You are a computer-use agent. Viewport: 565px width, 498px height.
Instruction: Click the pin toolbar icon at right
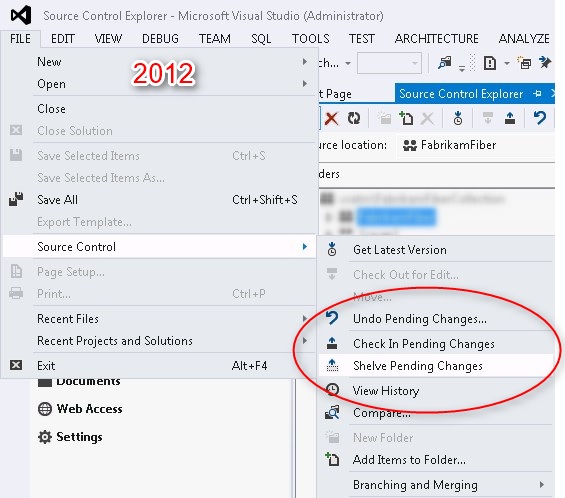pyautogui.click(x=545, y=63)
